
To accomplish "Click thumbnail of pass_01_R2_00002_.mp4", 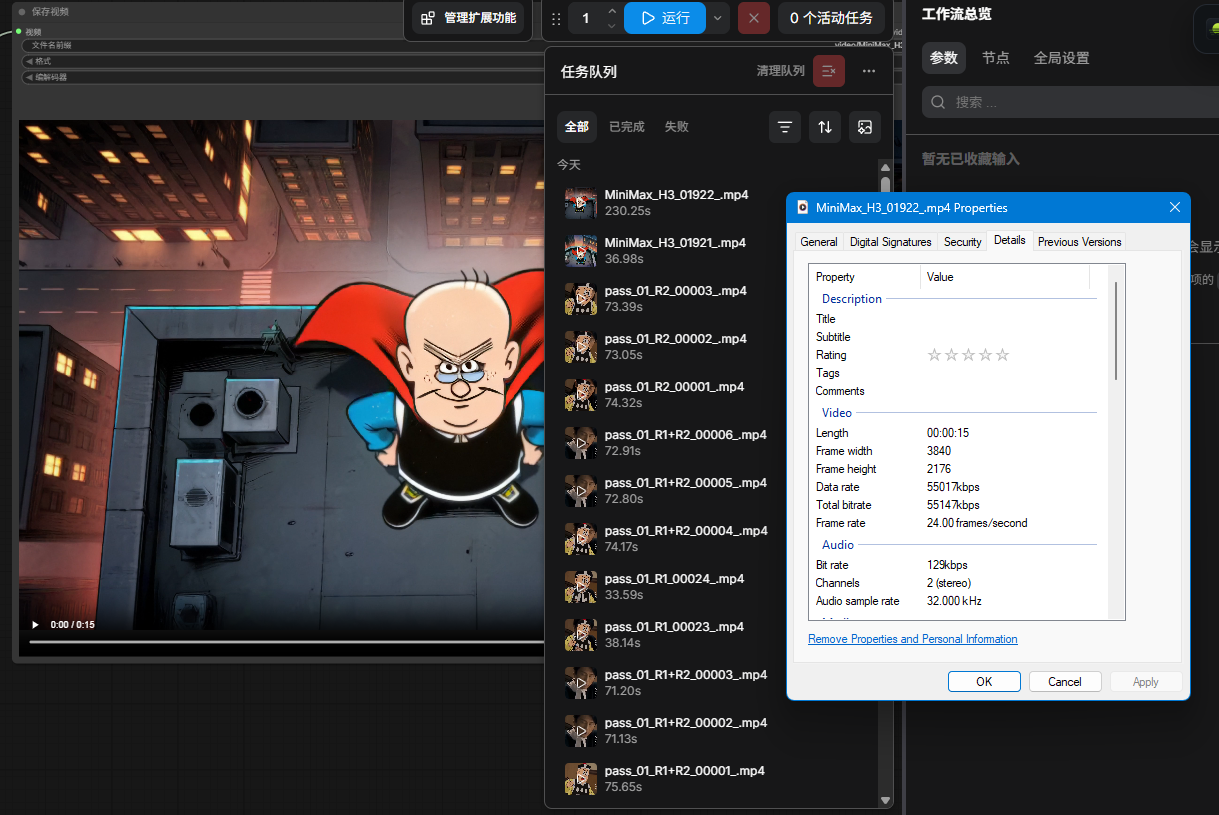I will [x=581, y=347].
